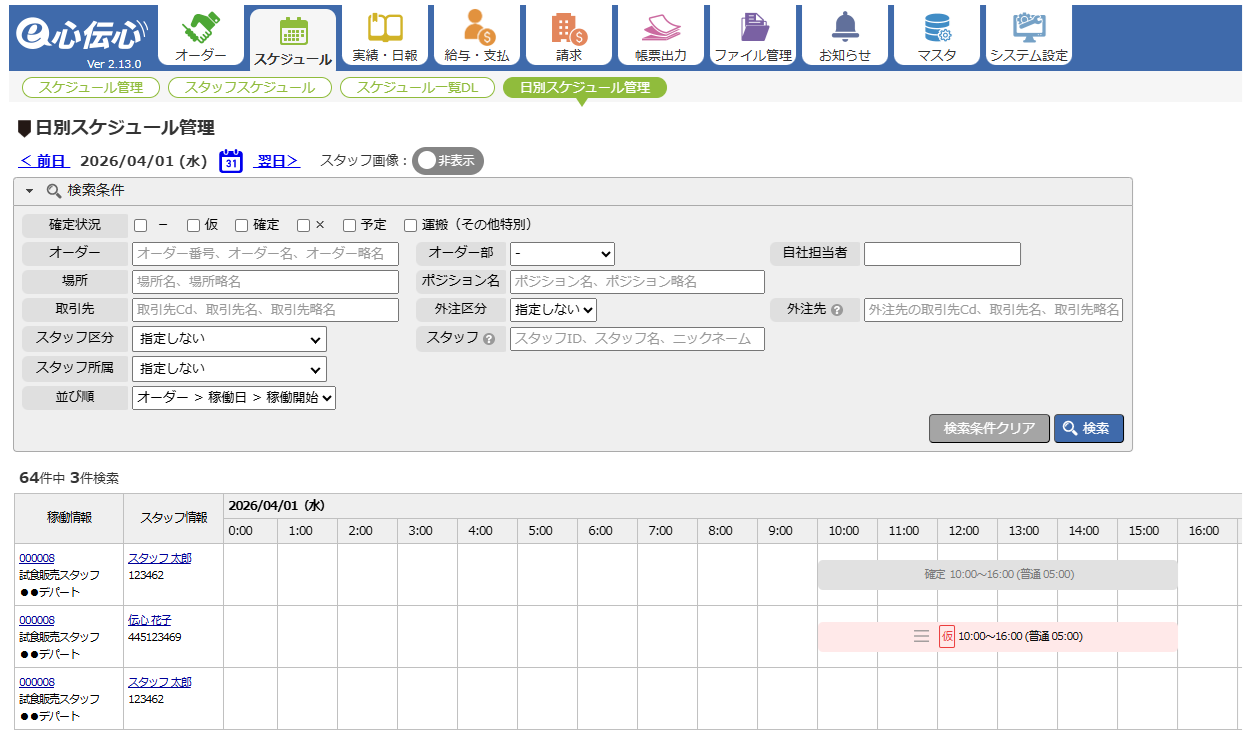Open the スタッフ所属 dropdown
The width and height of the screenshot is (1256, 745).
click(229, 368)
